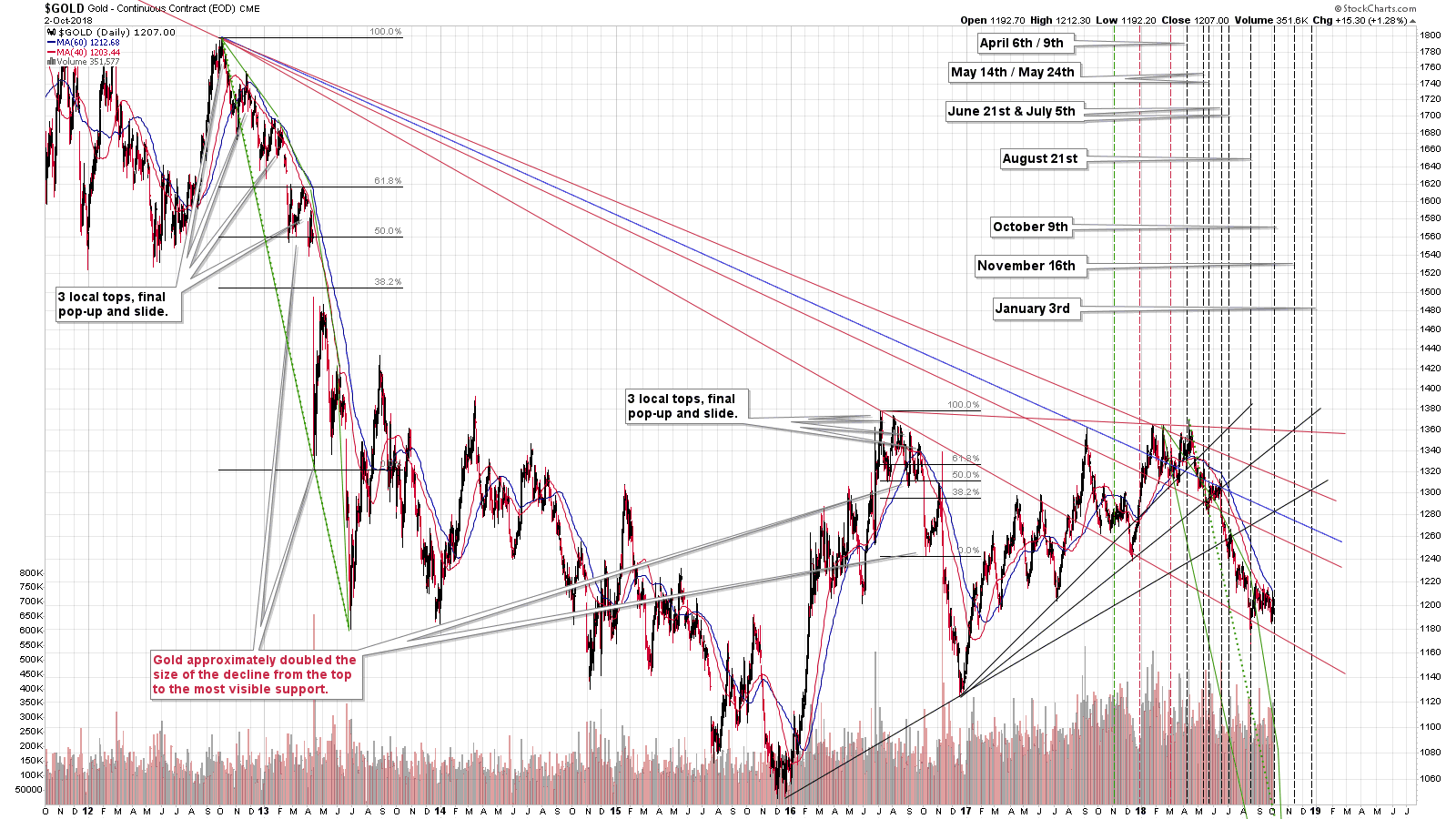Click the red "Gold approximately doubled" annotation box
Viewport: 1456px width, 819px height.
(x=256, y=674)
